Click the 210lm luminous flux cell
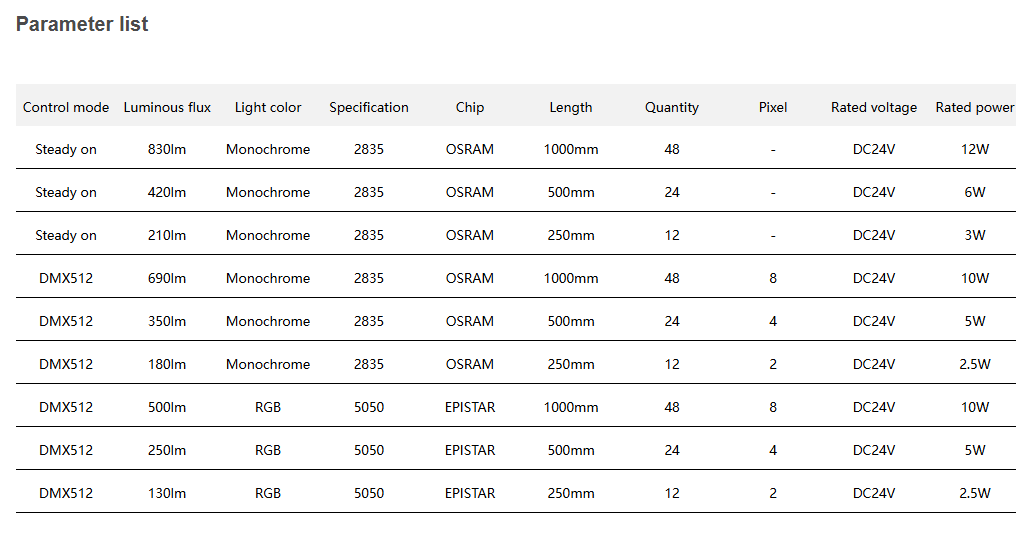This screenshot has width=1032, height=536. (167, 236)
